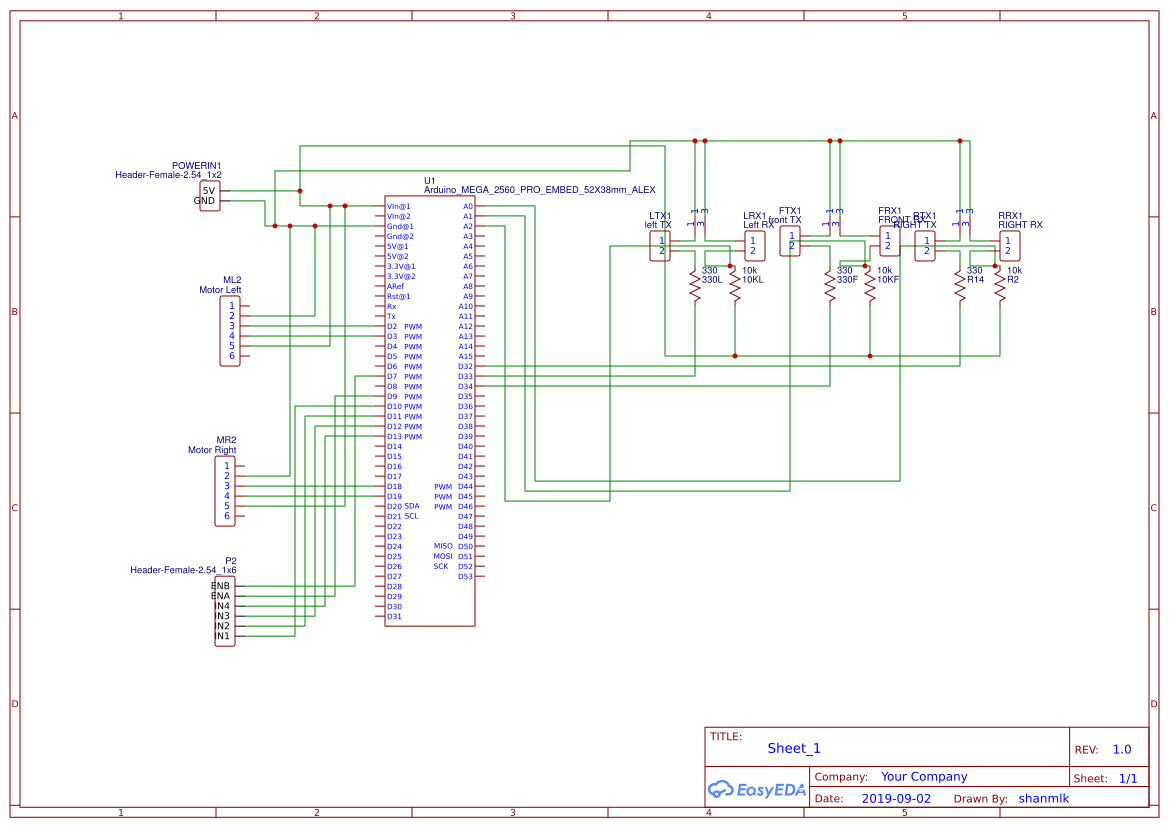Select the 10KL resistor symbol
This screenshot has width=1169, height=828.
tap(735, 286)
